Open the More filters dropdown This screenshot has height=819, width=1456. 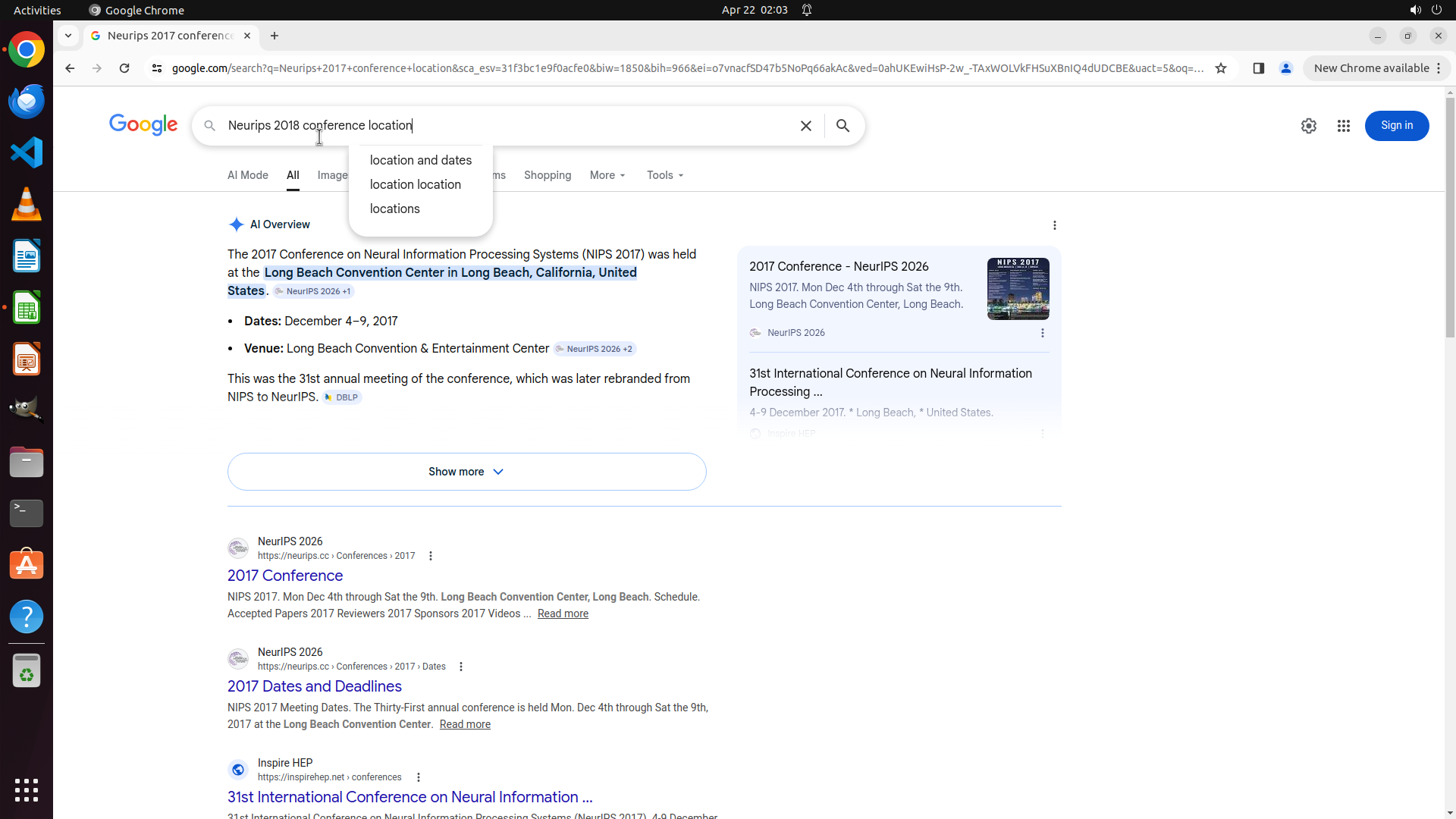[x=607, y=175]
